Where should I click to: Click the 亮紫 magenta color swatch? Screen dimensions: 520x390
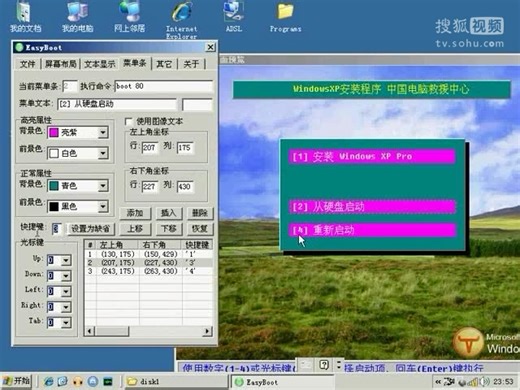54,133
